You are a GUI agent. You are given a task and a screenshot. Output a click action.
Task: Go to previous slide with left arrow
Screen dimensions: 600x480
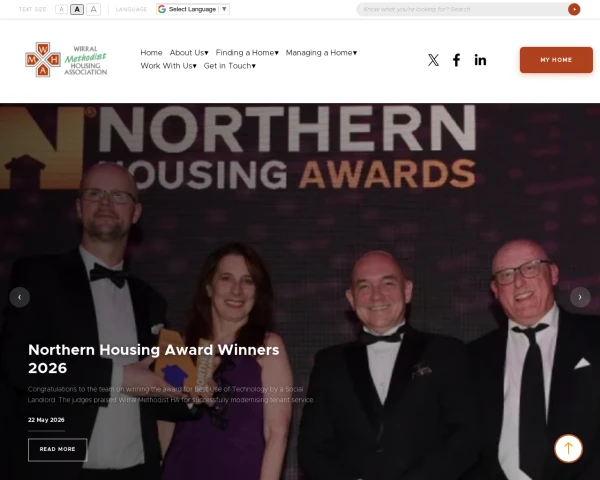(20, 297)
